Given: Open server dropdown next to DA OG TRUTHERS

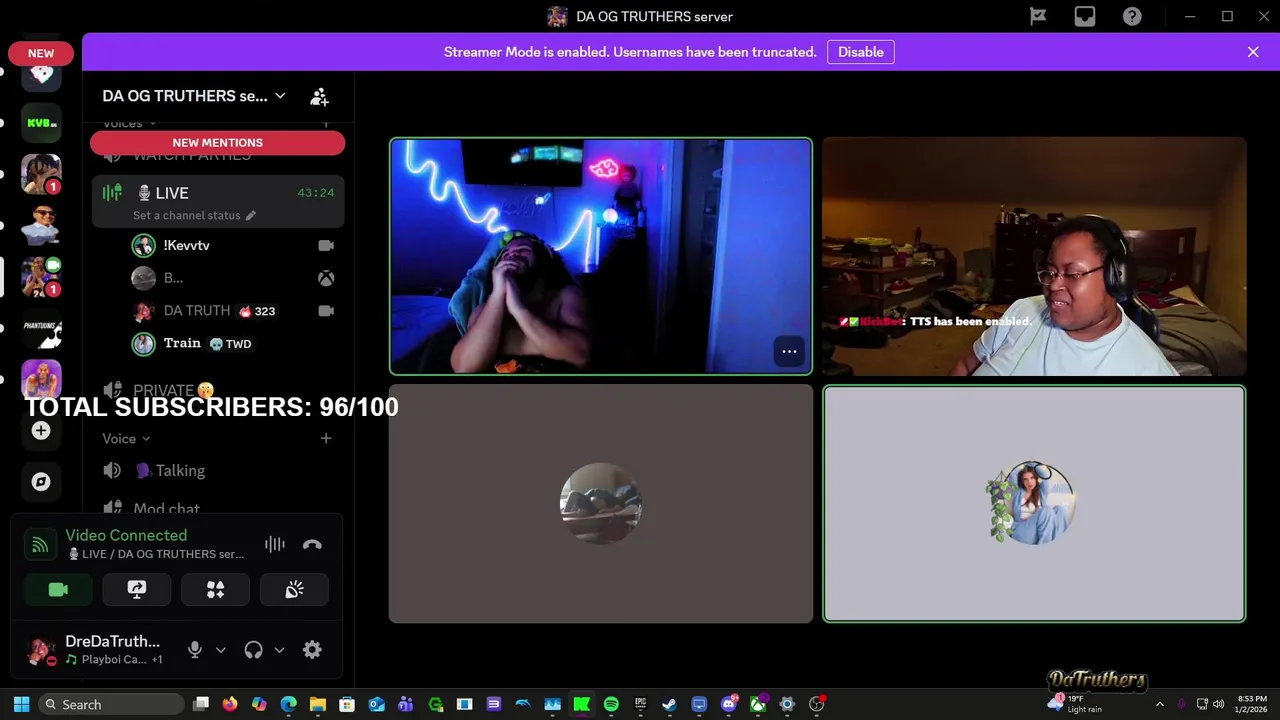Looking at the screenshot, I should (280, 96).
